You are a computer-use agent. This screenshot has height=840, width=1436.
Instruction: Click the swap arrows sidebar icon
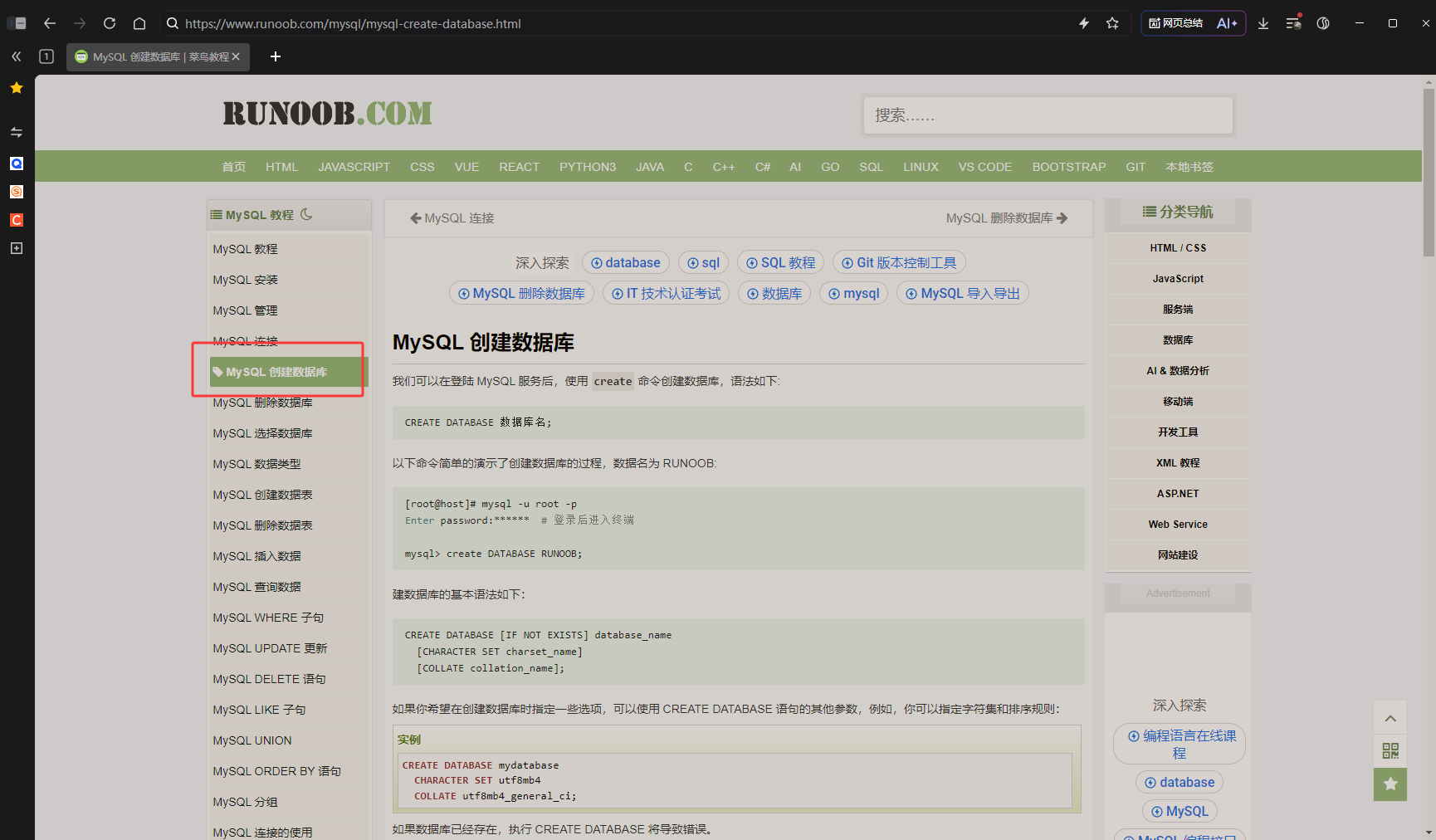tap(17, 132)
